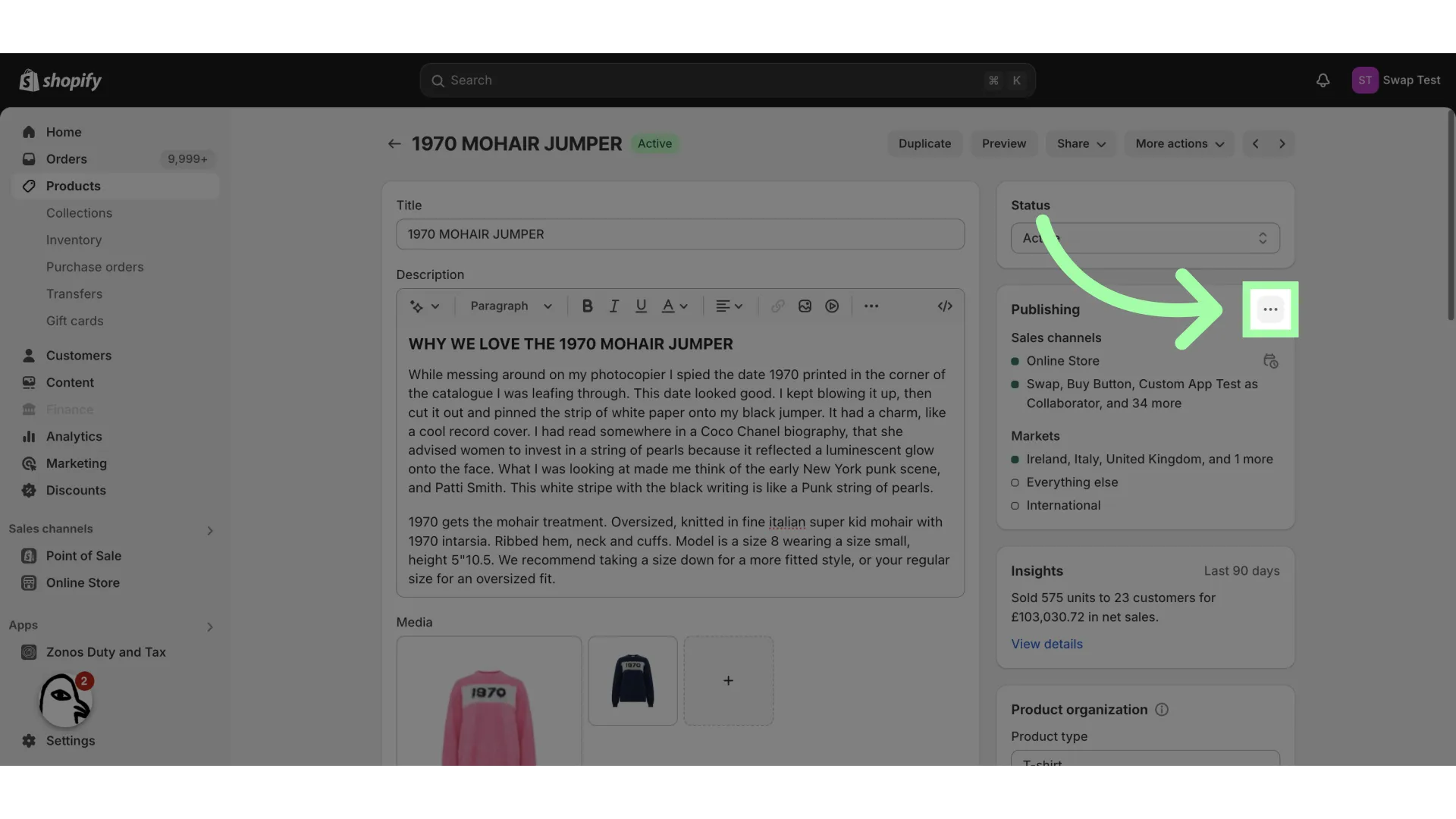Image resolution: width=1456 pixels, height=819 pixels.
Task: Open the Swap Test account menu
Action: [x=1396, y=80]
